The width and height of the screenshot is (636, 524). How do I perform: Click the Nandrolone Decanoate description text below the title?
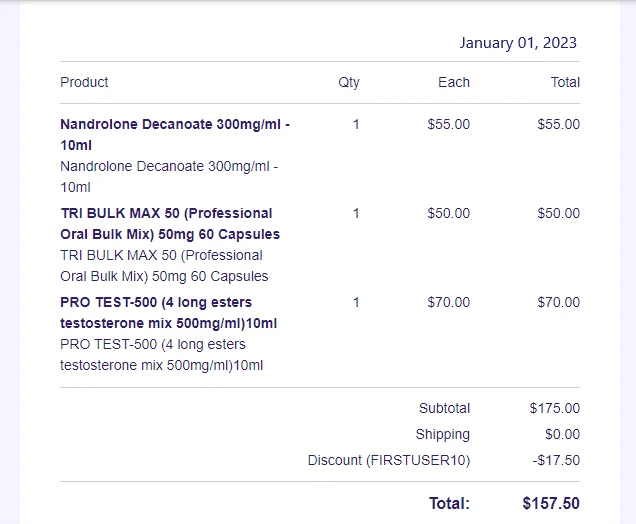tap(169, 177)
